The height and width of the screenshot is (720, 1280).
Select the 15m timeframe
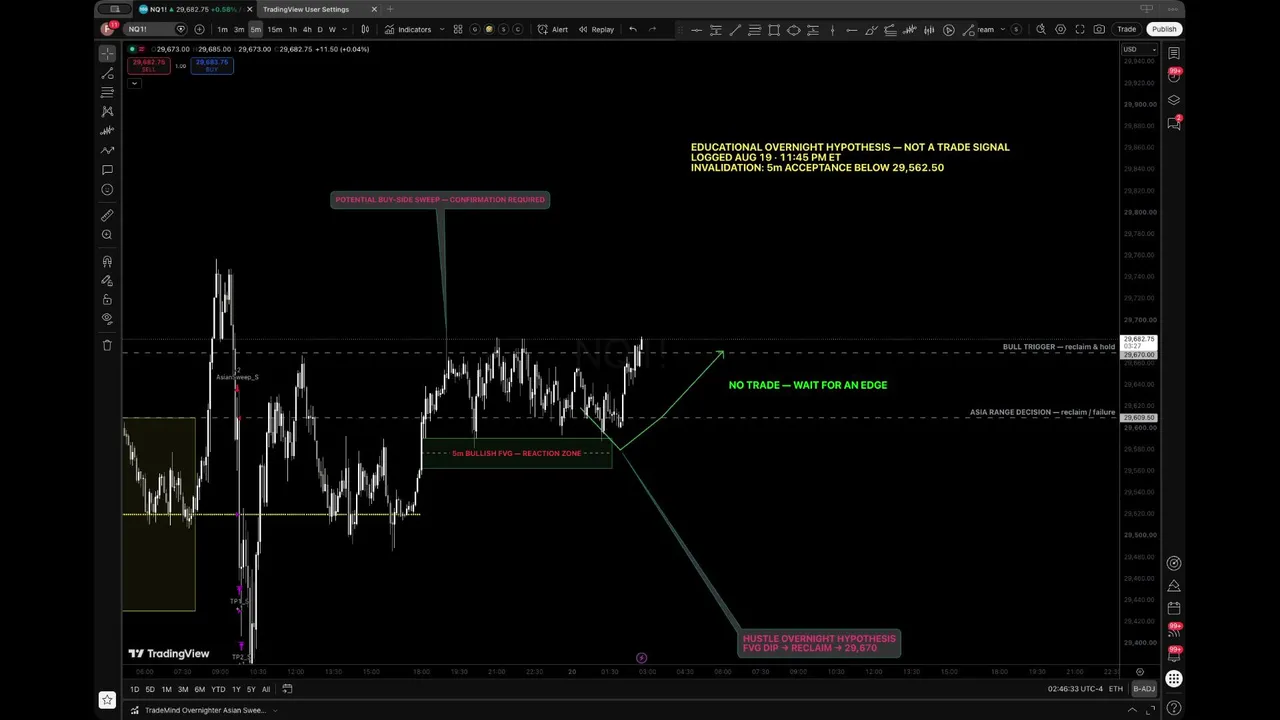point(275,29)
